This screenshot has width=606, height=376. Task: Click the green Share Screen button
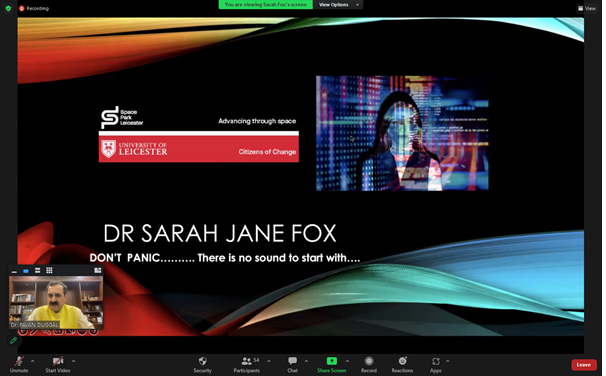(x=332, y=364)
